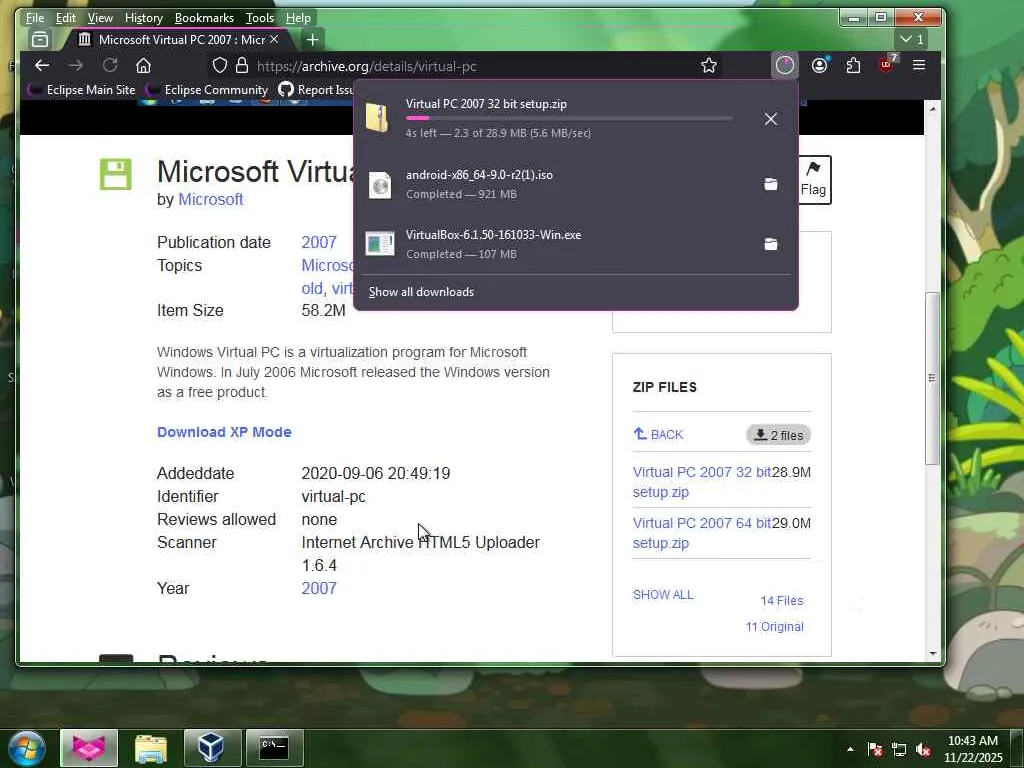Open the Windows Start orb
This screenshot has height=768, width=1024.
26,748
